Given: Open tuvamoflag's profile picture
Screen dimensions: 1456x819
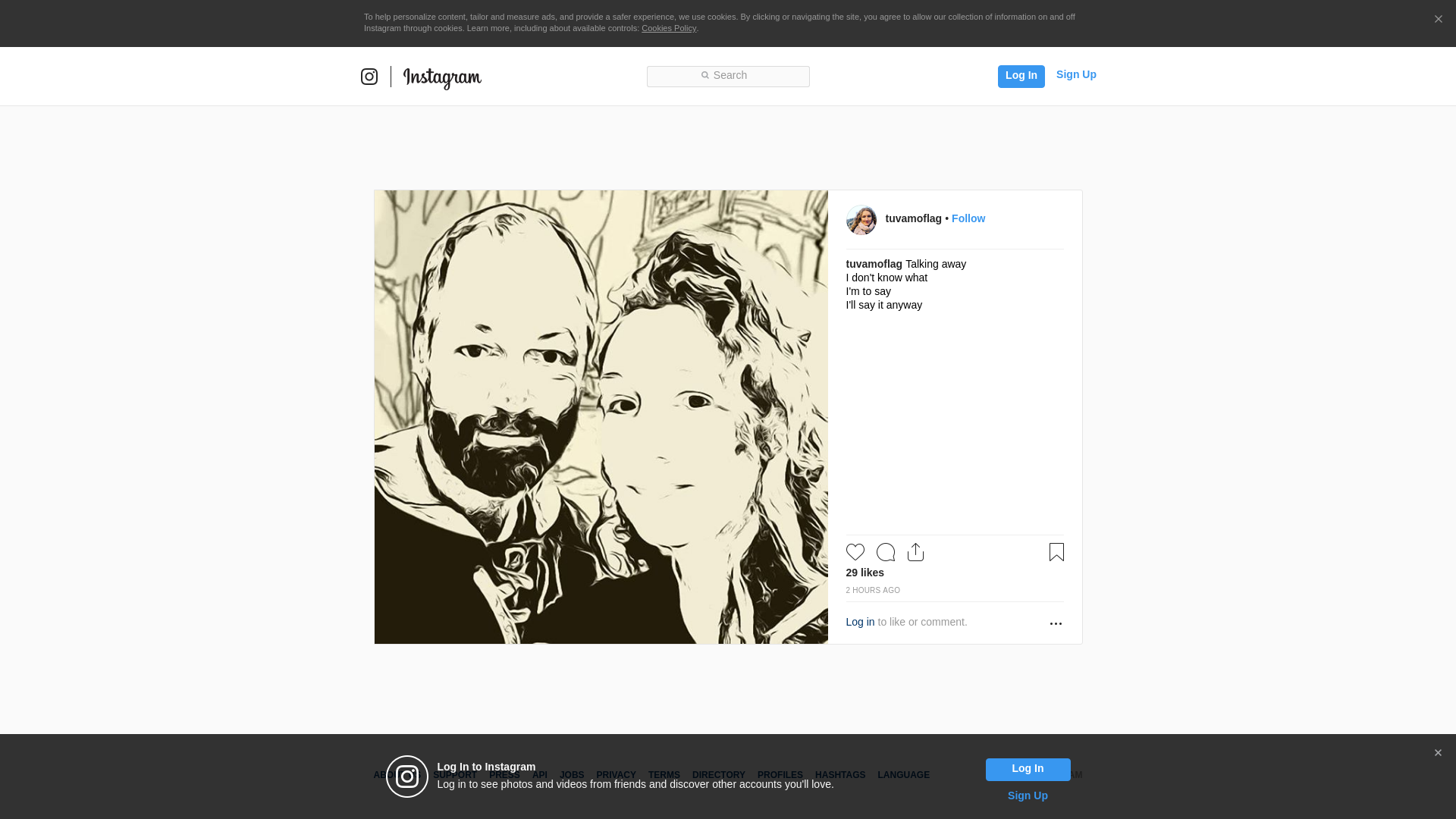Looking at the screenshot, I should (861, 220).
